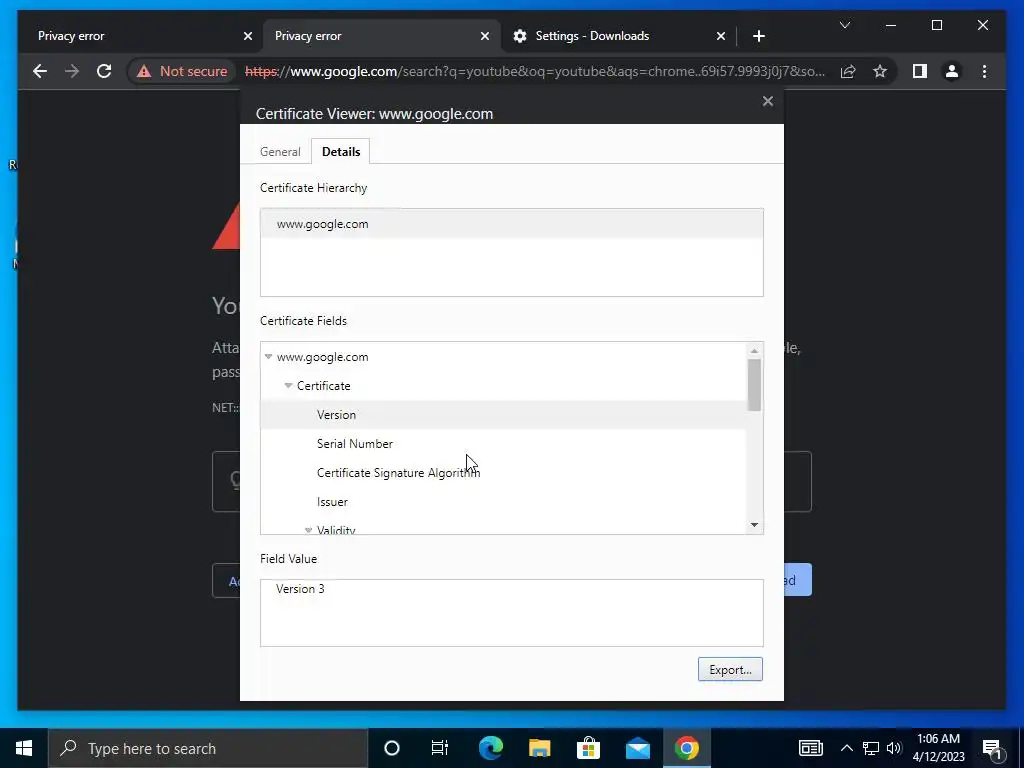Click the URL in the address bar
This screenshot has width=1024, height=768.
534,71
